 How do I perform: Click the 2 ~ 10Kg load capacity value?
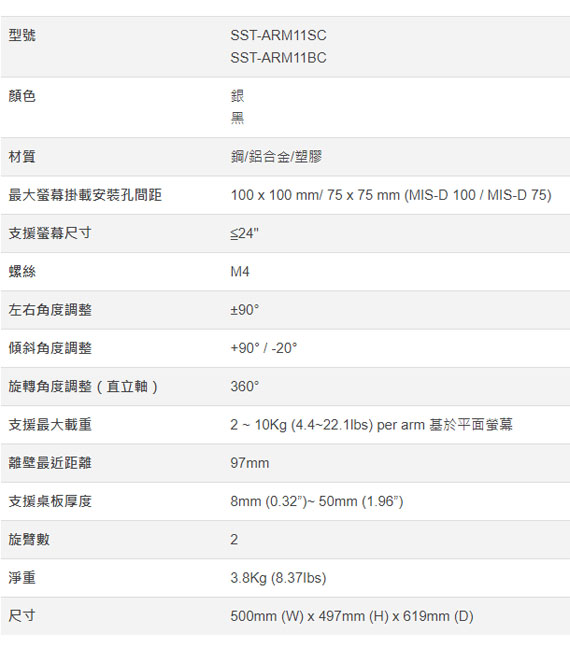click(x=372, y=425)
